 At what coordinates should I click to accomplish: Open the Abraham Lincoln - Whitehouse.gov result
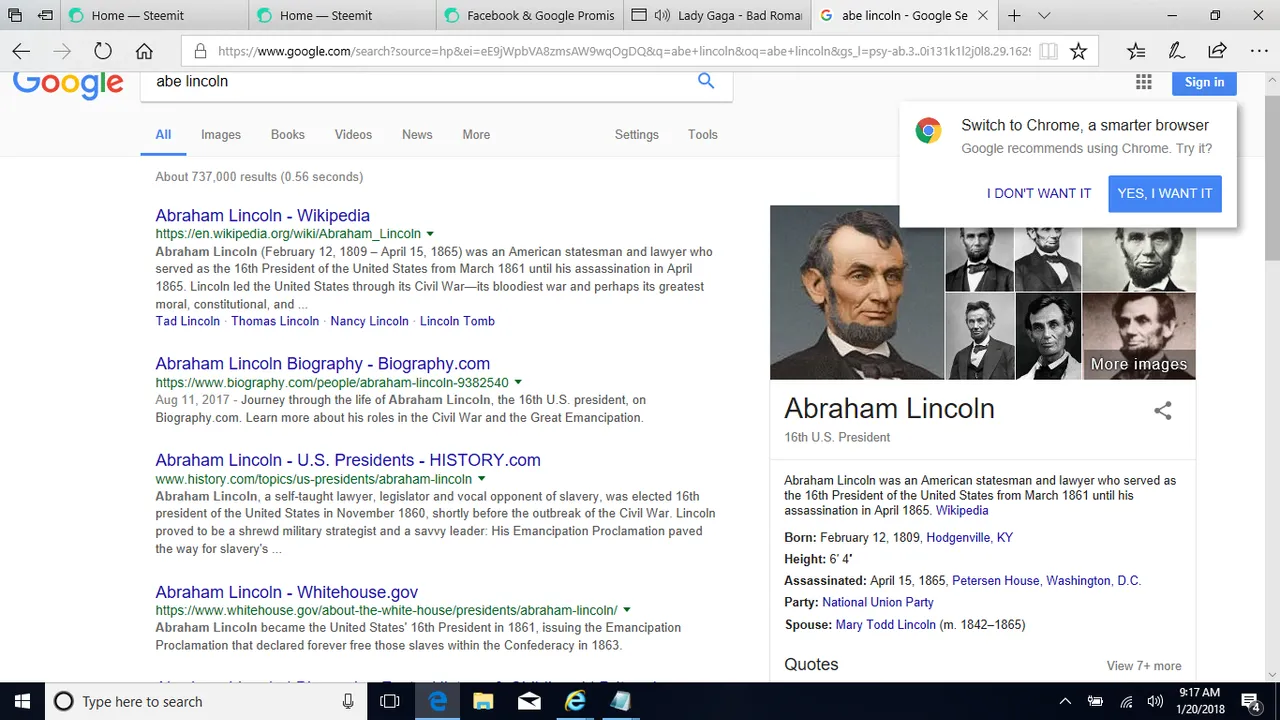287,592
